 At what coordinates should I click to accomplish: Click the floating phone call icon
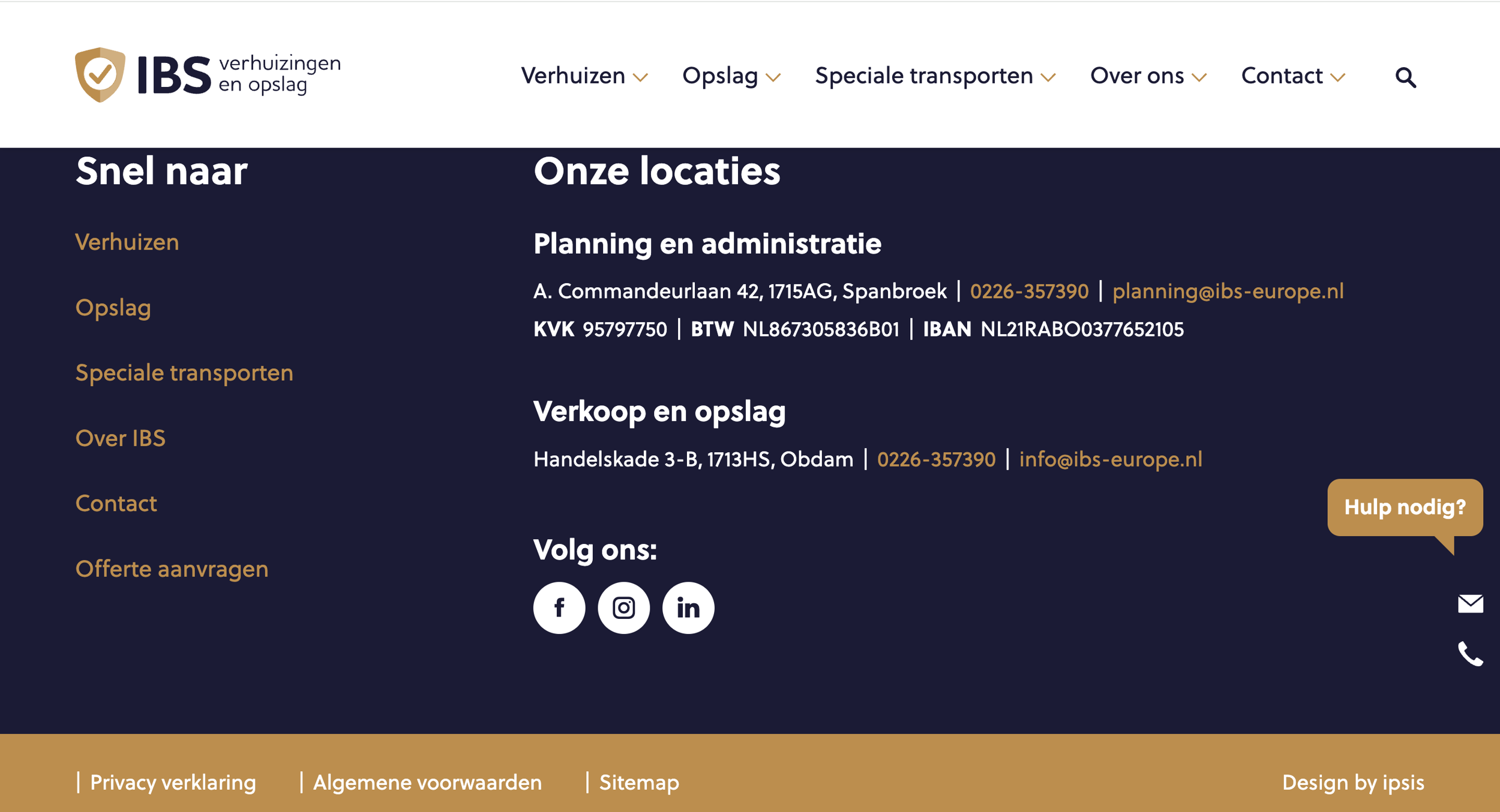click(1471, 654)
